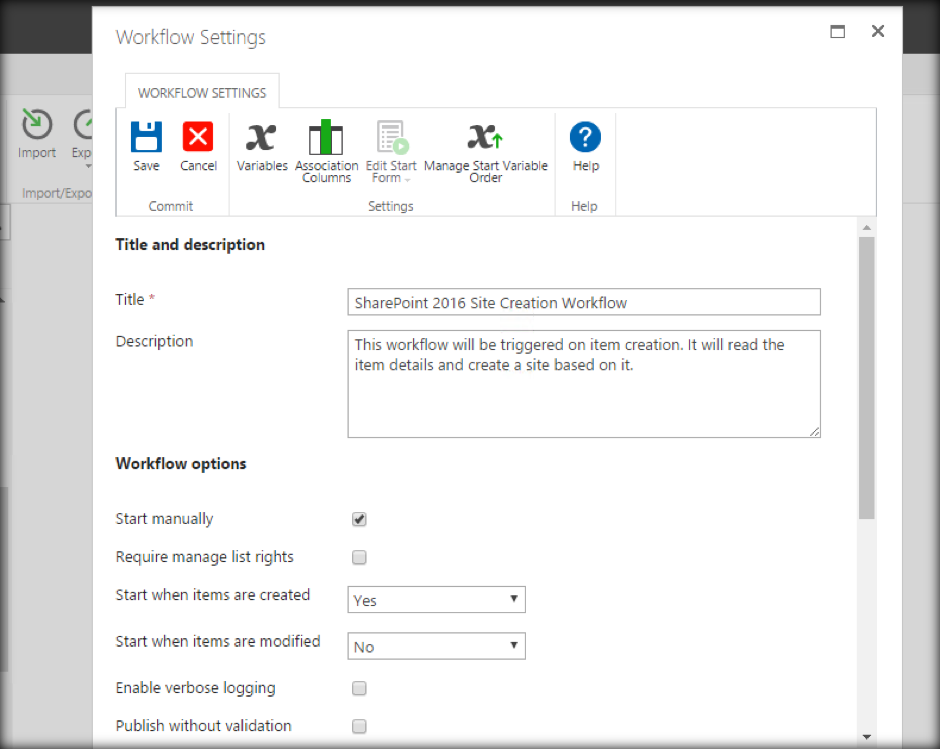
Task: Uncheck the Start manually checkbox
Action: pos(359,519)
